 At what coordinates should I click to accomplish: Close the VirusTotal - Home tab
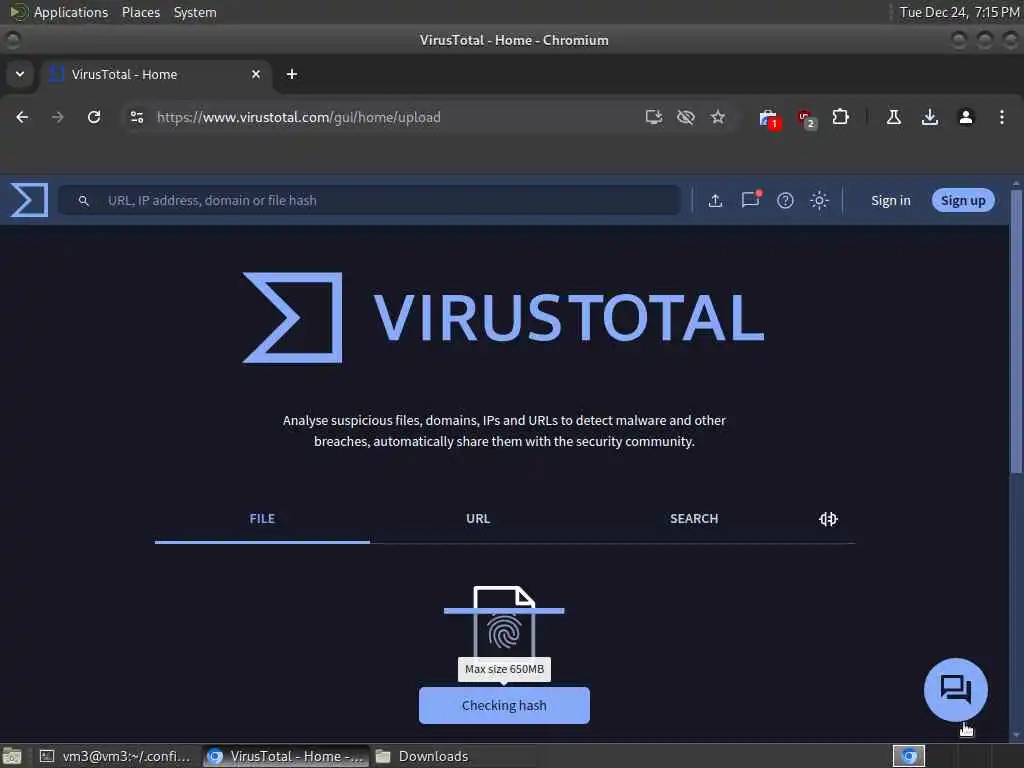pos(256,74)
